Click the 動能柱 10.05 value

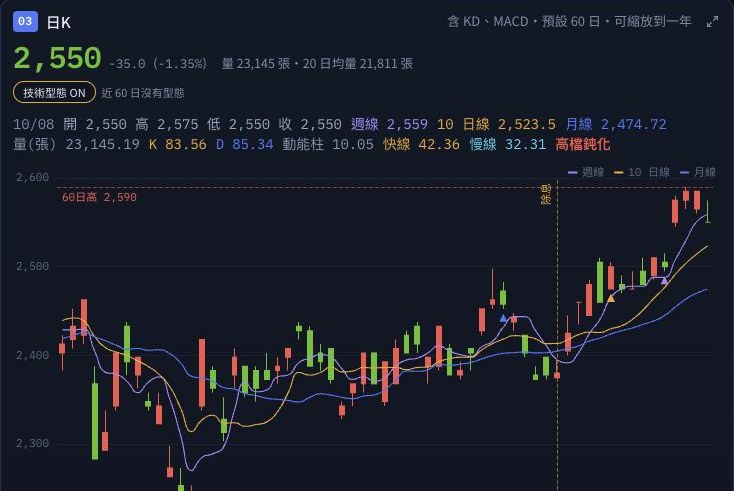pos(328,144)
